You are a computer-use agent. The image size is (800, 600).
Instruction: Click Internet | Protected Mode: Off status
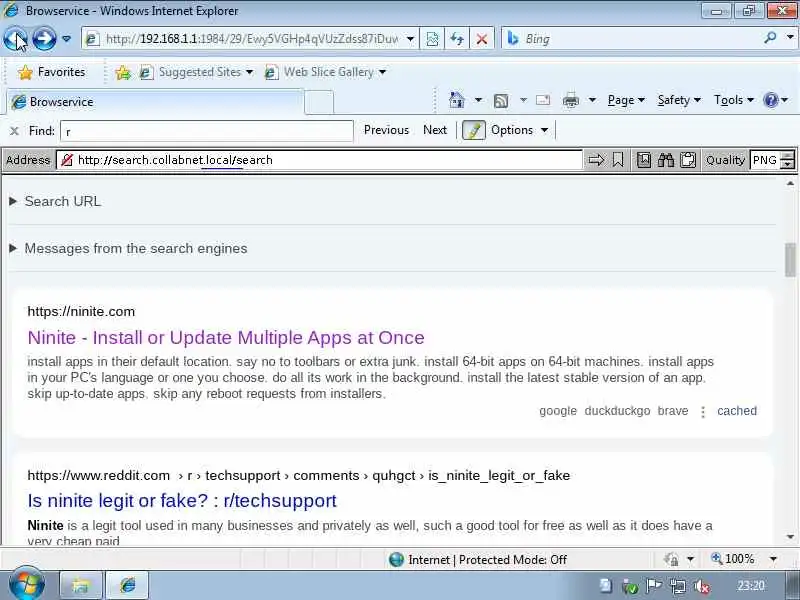(478, 560)
